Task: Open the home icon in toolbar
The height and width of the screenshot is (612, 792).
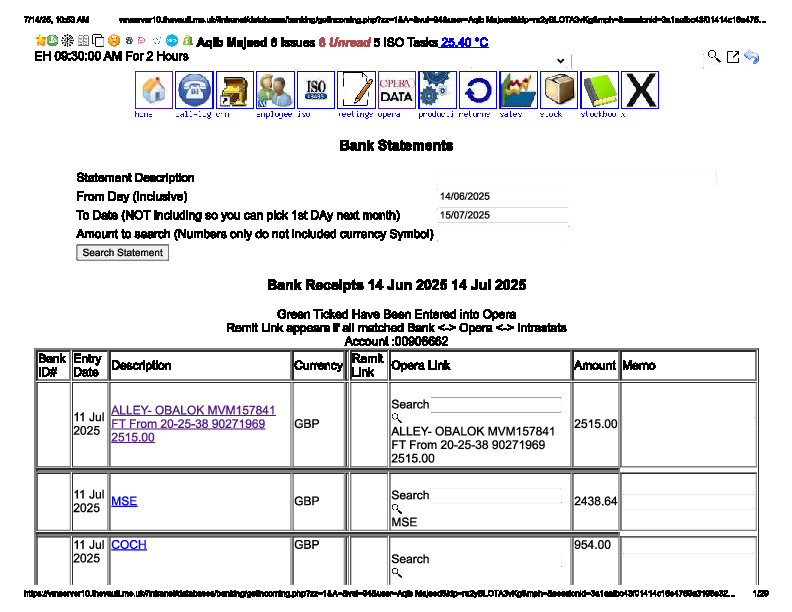Action: 154,90
